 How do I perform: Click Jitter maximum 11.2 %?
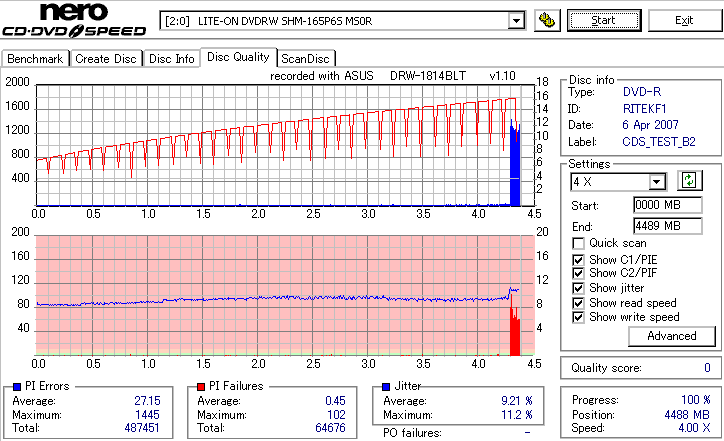point(517,415)
